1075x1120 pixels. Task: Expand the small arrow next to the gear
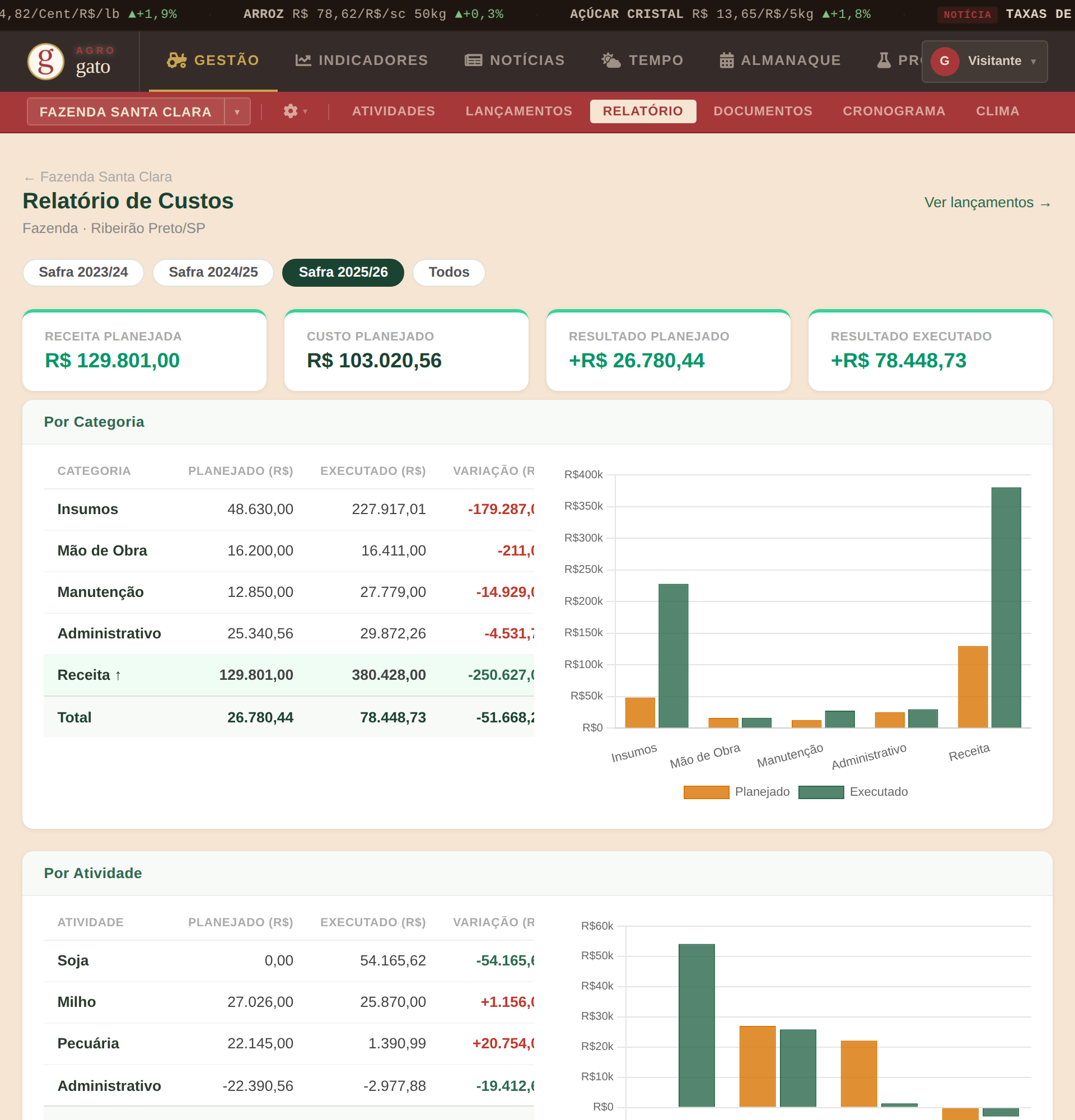pyautogui.click(x=306, y=111)
